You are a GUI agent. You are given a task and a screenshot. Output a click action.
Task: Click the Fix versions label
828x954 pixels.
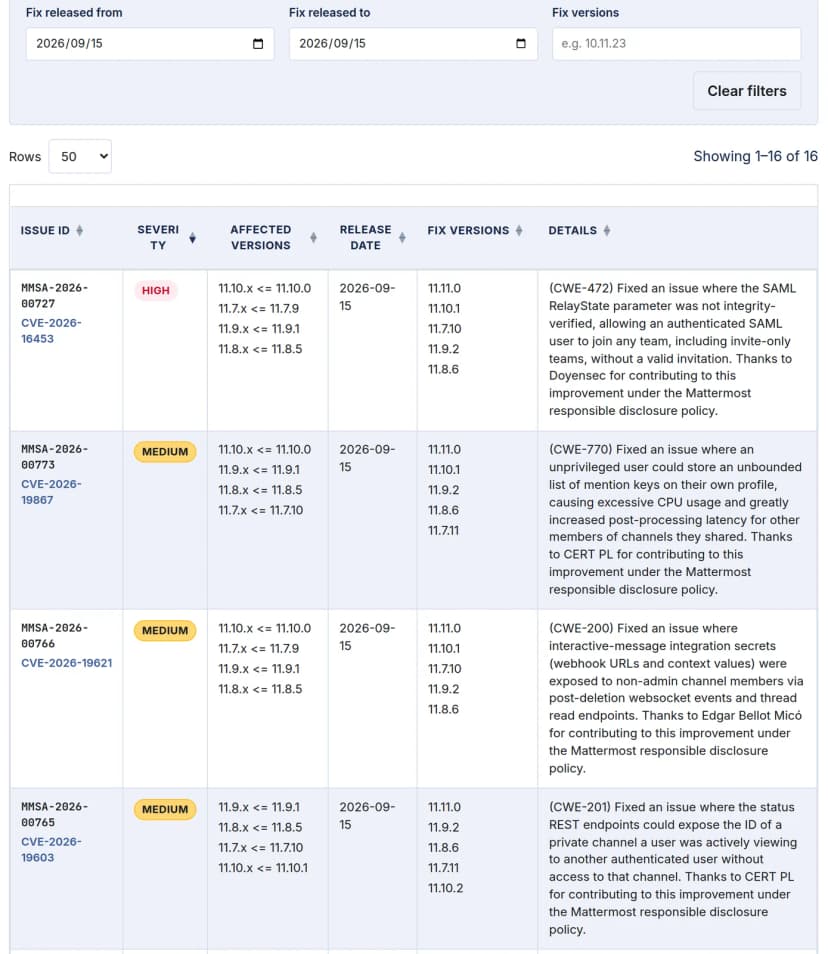click(x=585, y=13)
